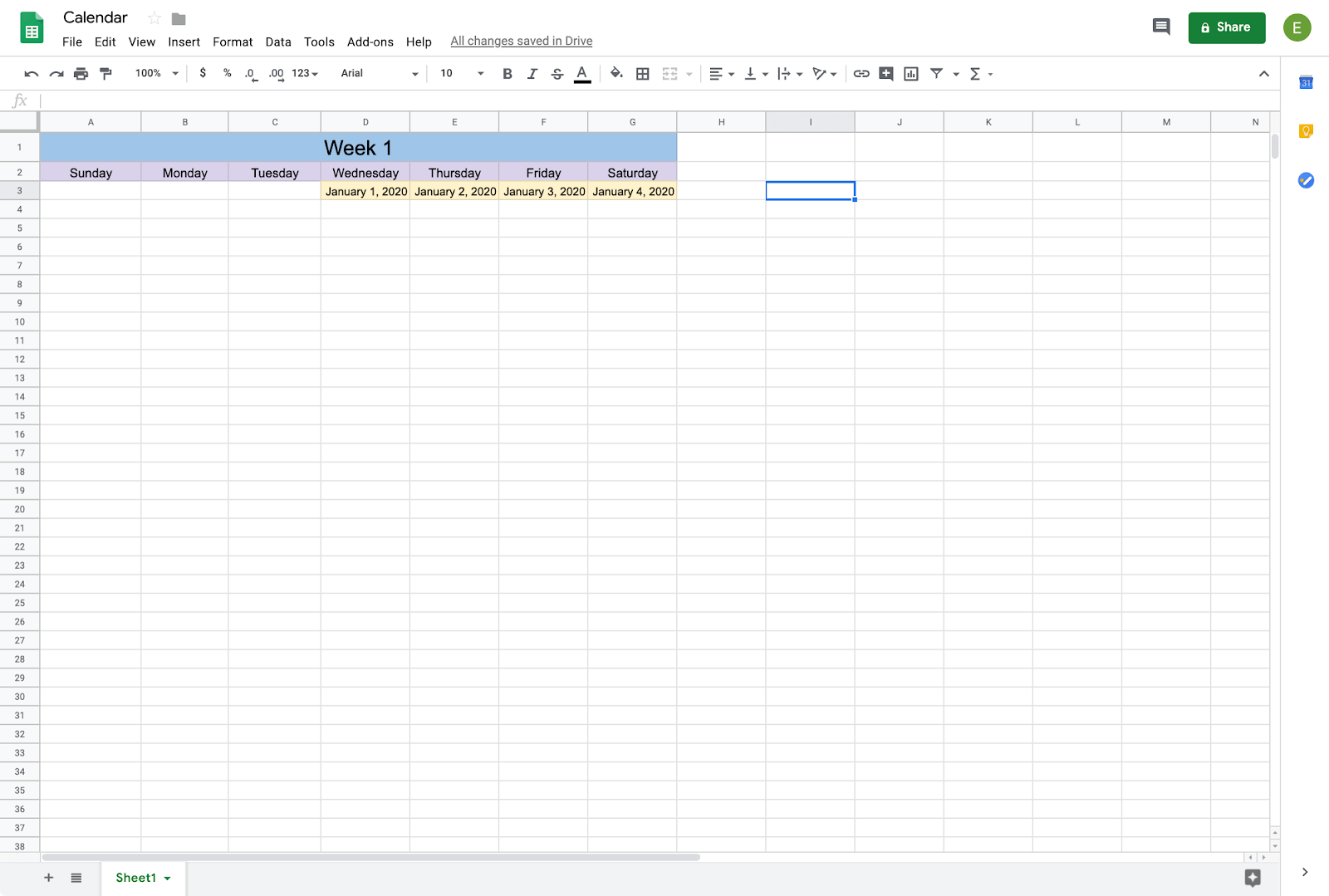Viewport: 1329px width, 896px height.
Task: Rename the document title Calendar
Action: (96, 17)
